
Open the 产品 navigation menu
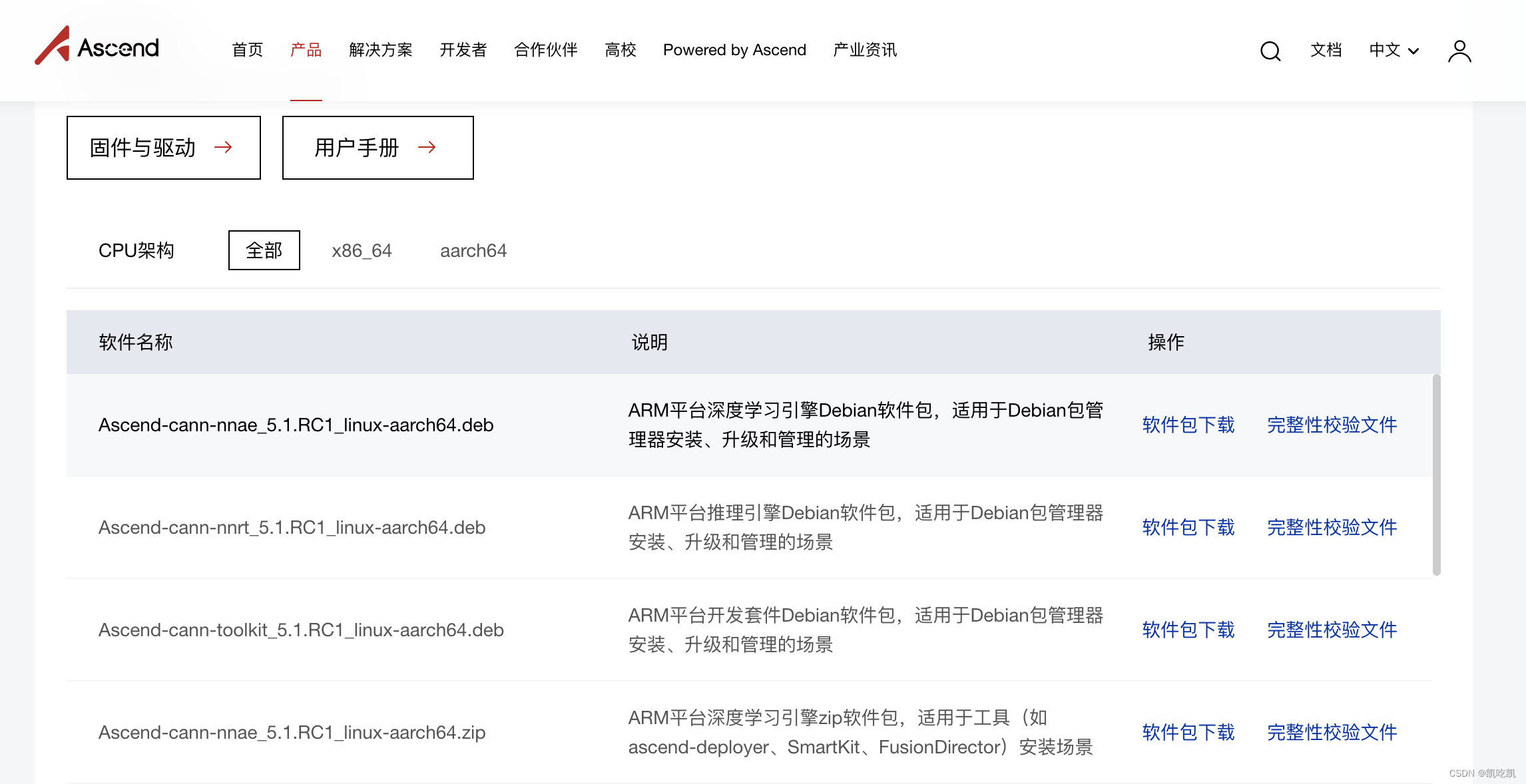pyautogui.click(x=306, y=50)
